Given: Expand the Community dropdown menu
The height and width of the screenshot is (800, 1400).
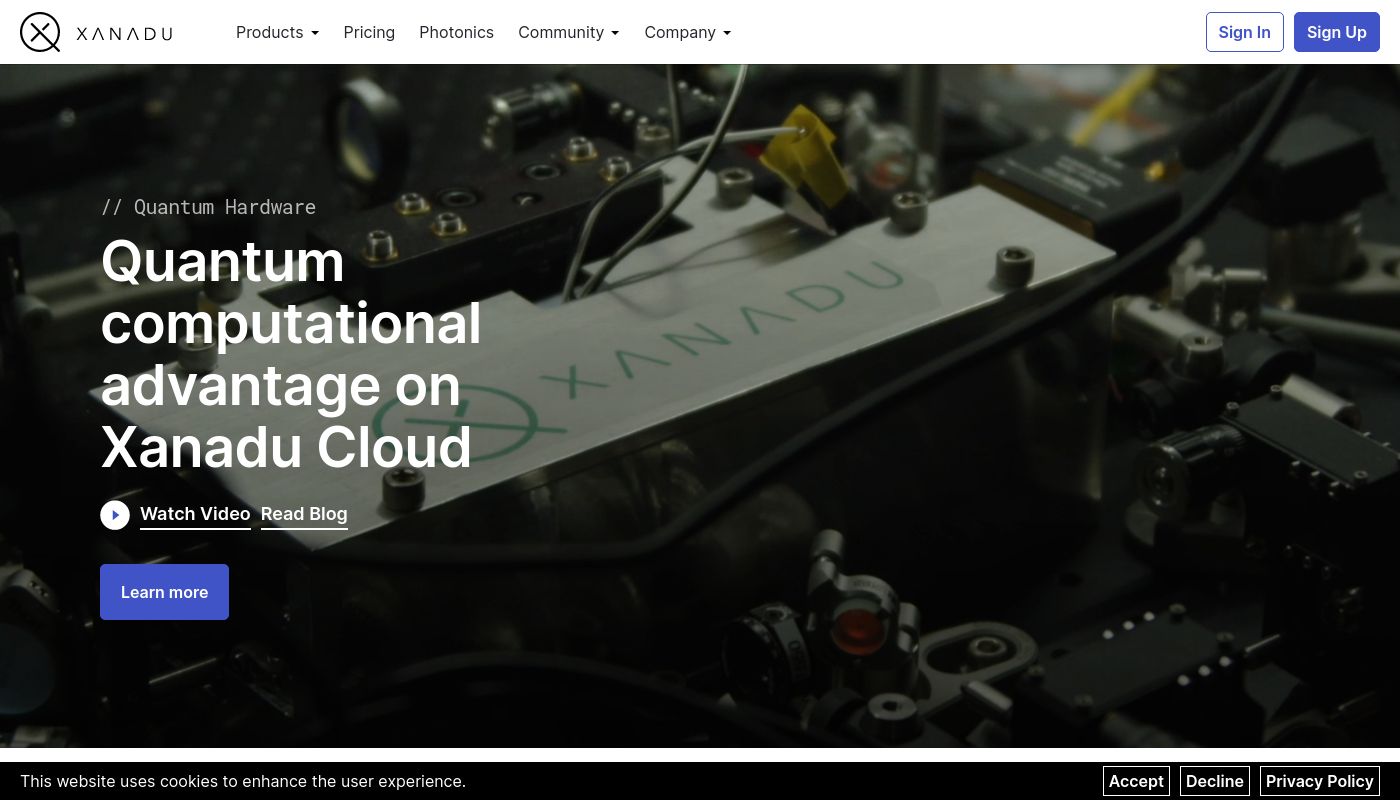Looking at the screenshot, I should pos(569,32).
